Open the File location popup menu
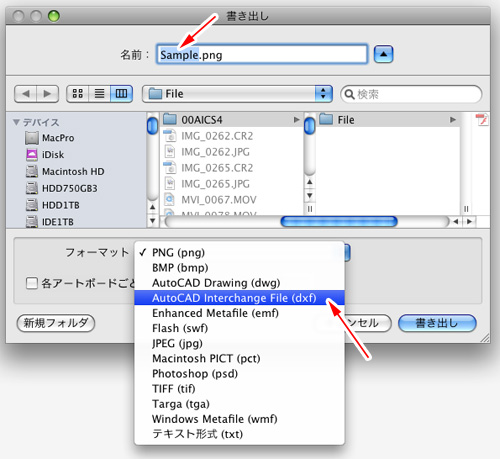The width and height of the screenshot is (500, 459). (x=237, y=94)
